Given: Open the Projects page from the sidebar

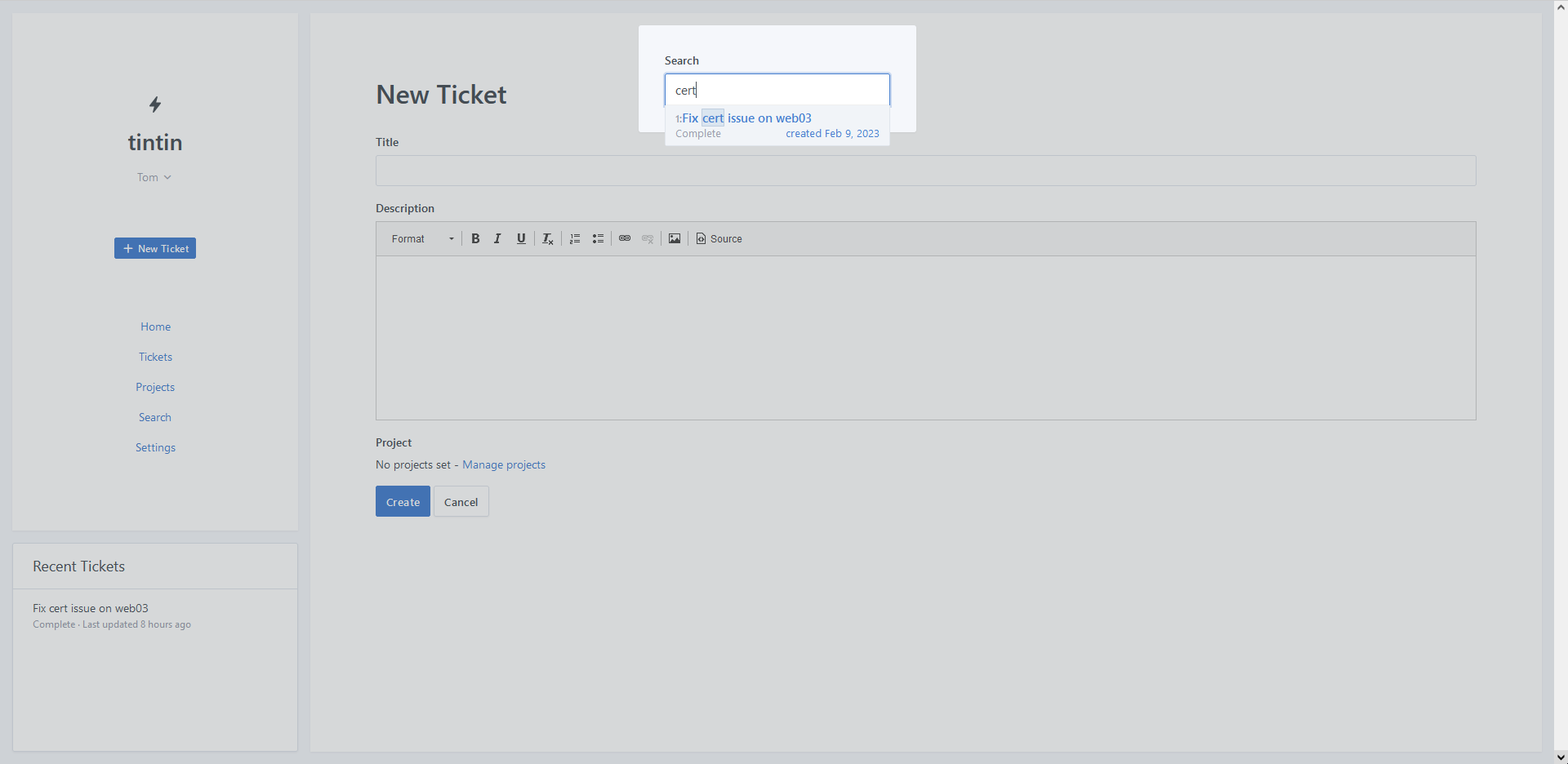Looking at the screenshot, I should (155, 387).
